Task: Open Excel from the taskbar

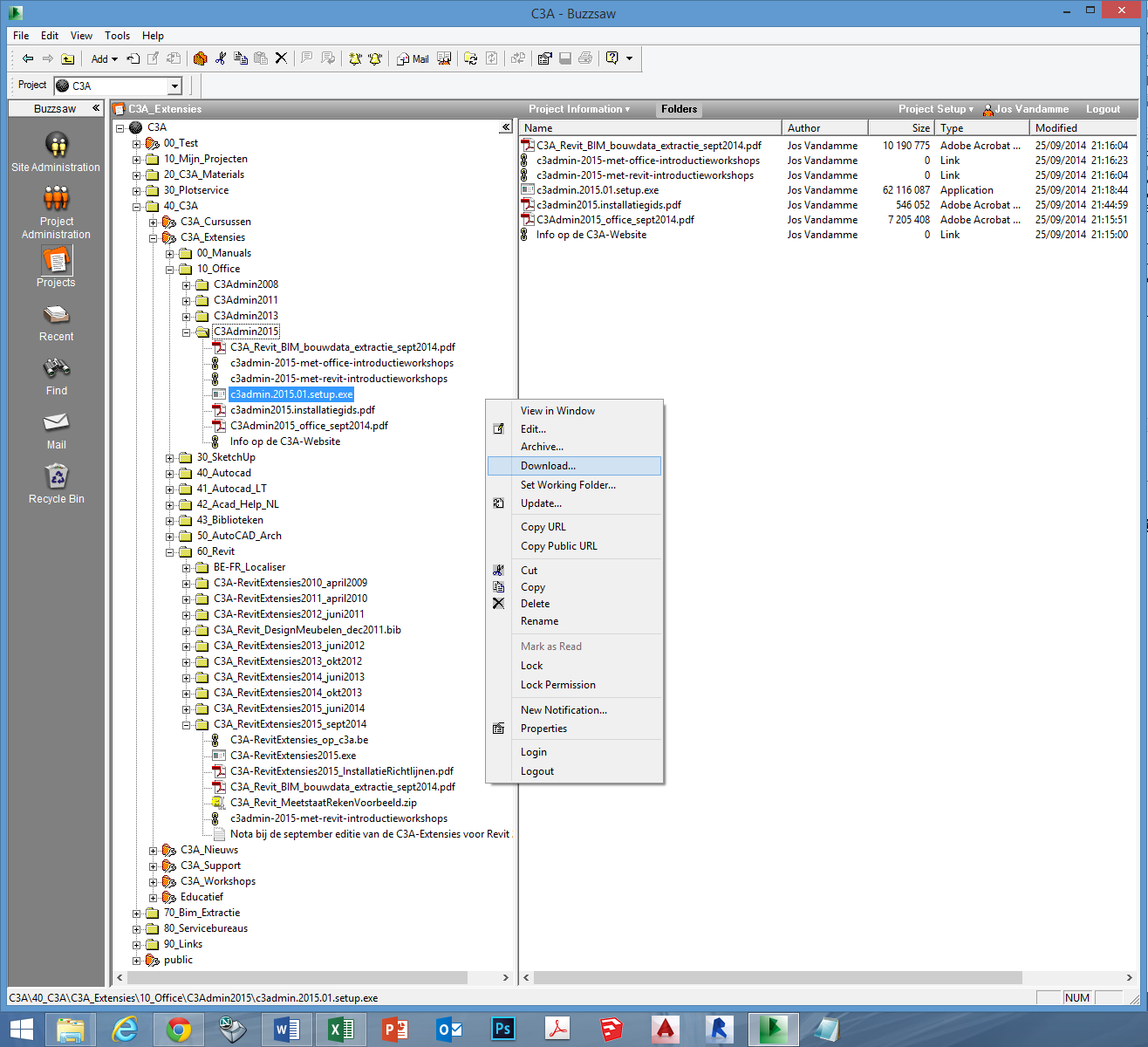Action: (x=340, y=1030)
